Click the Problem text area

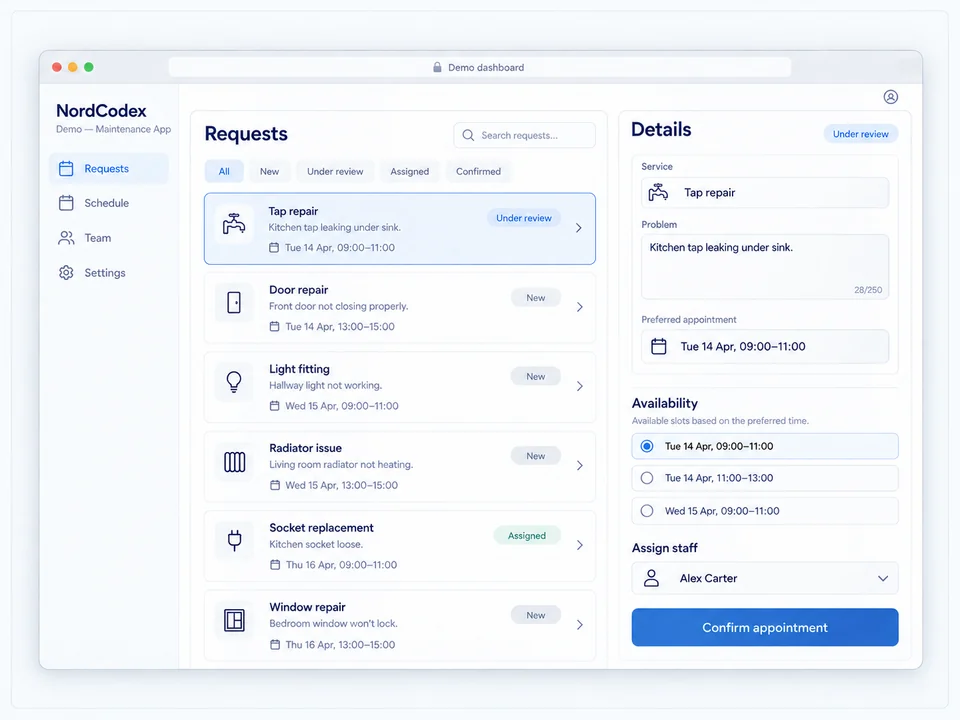point(765,266)
